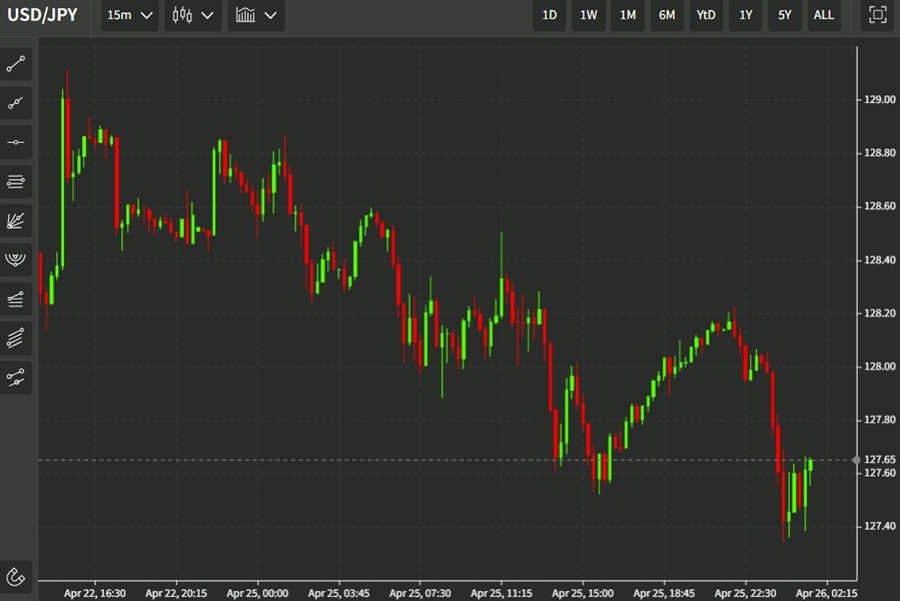
Task: Click the current price marker 127.65
Action: (x=879, y=459)
